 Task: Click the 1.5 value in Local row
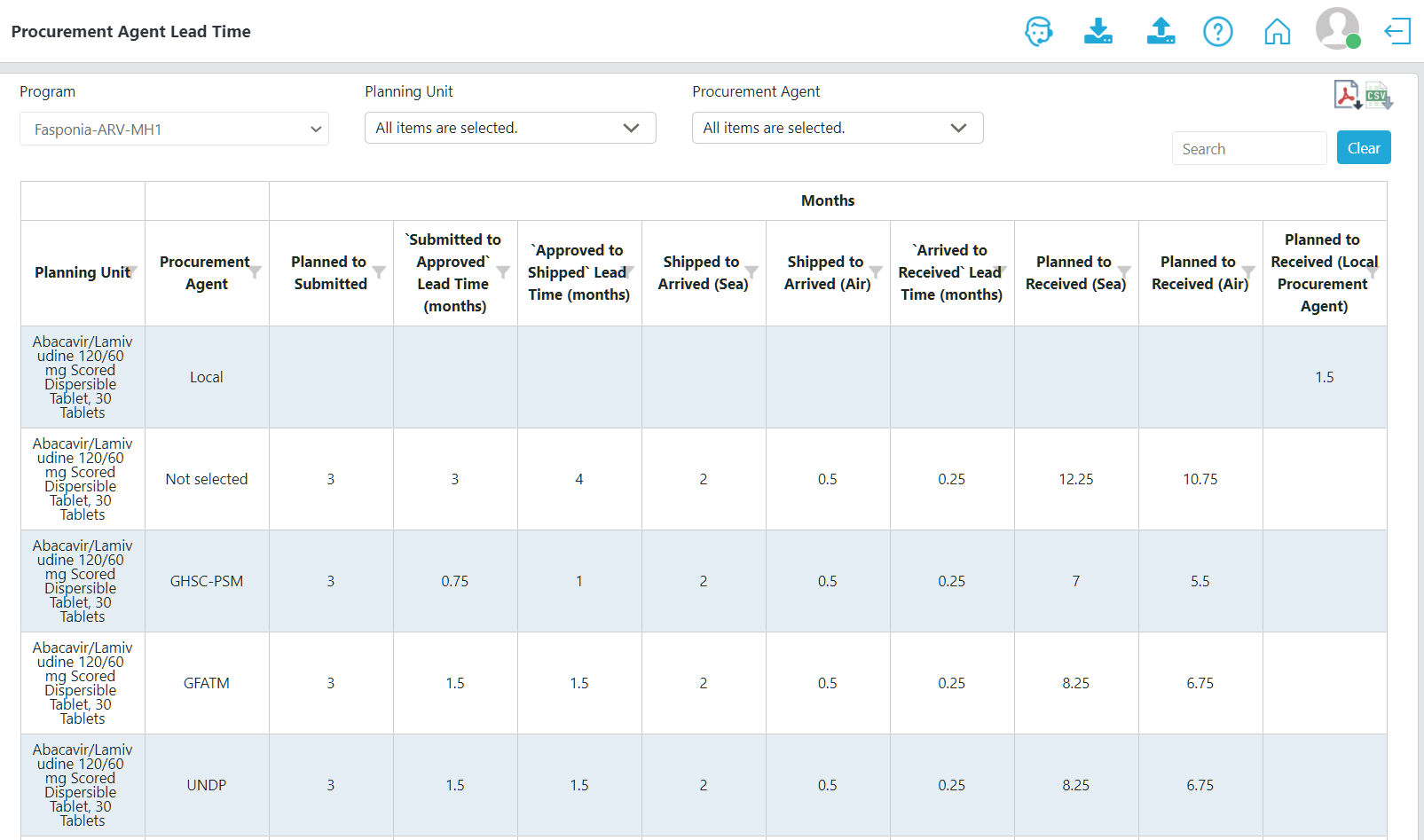[1325, 377]
